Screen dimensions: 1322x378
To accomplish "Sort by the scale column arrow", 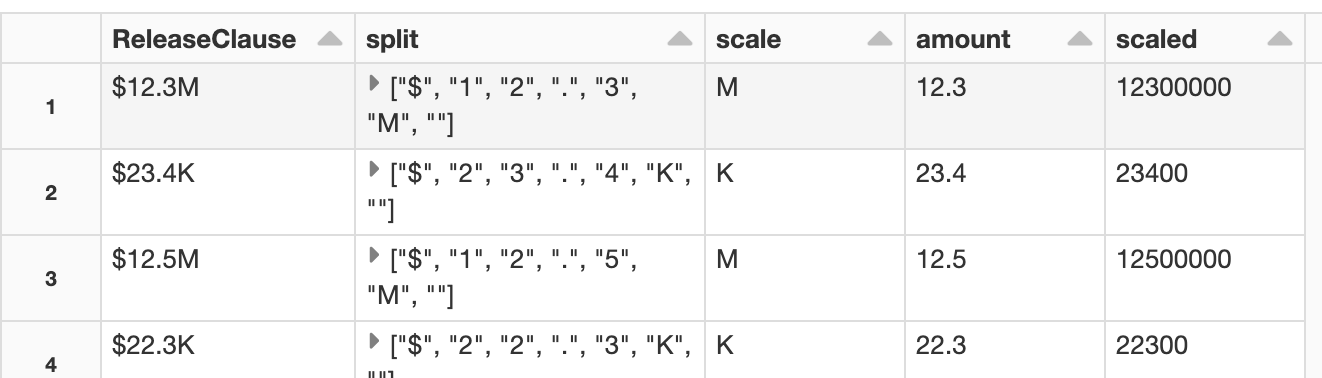I will click(x=880, y=40).
